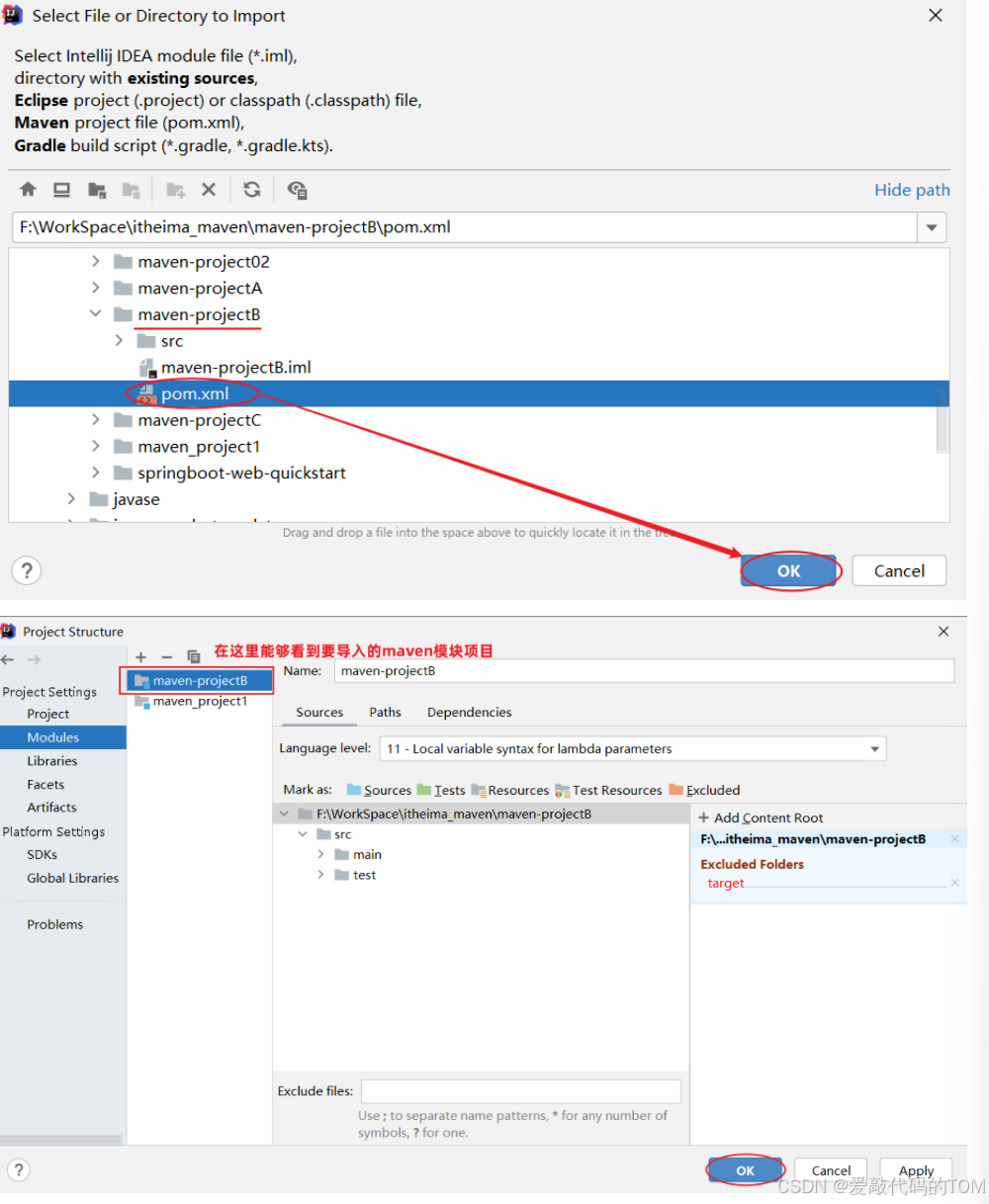The width and height of the screenshot is (989, 1204).
Task: Open the Problems section
Action: click(55, 924)
